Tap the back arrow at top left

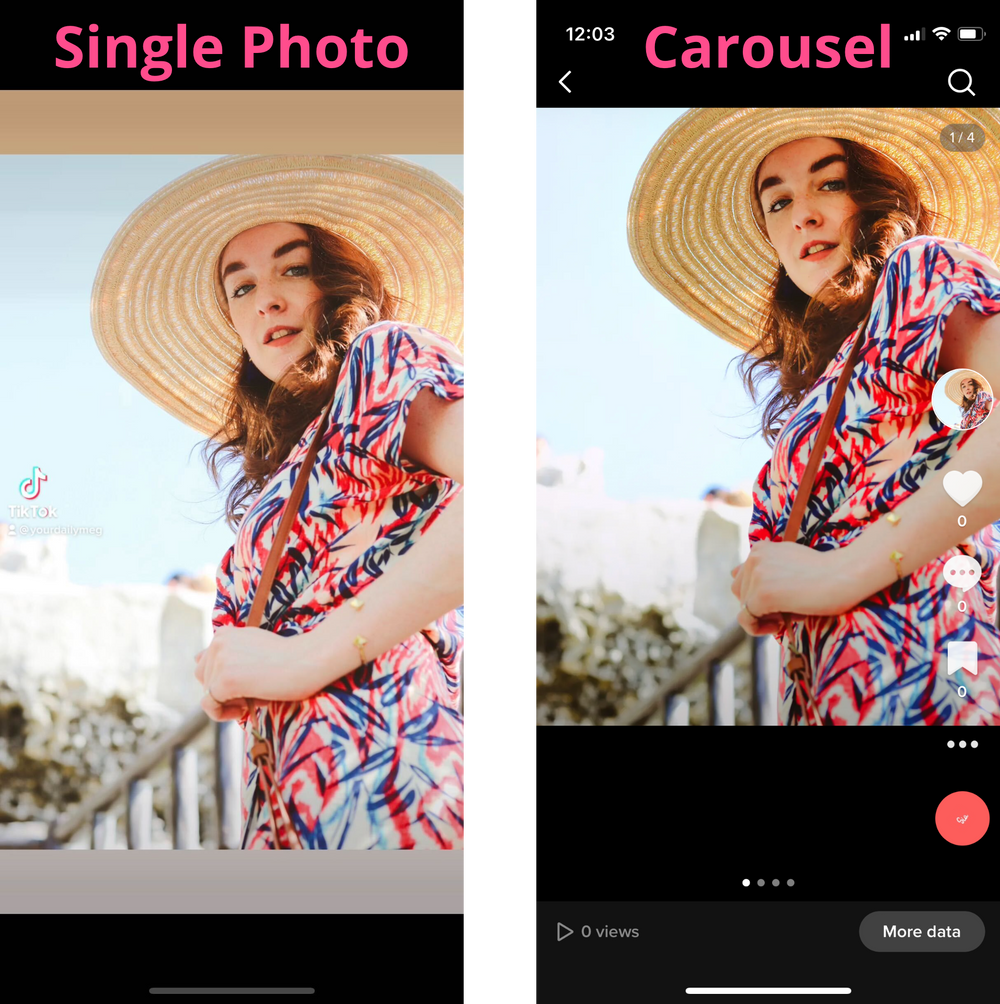(x=565, y=83)
